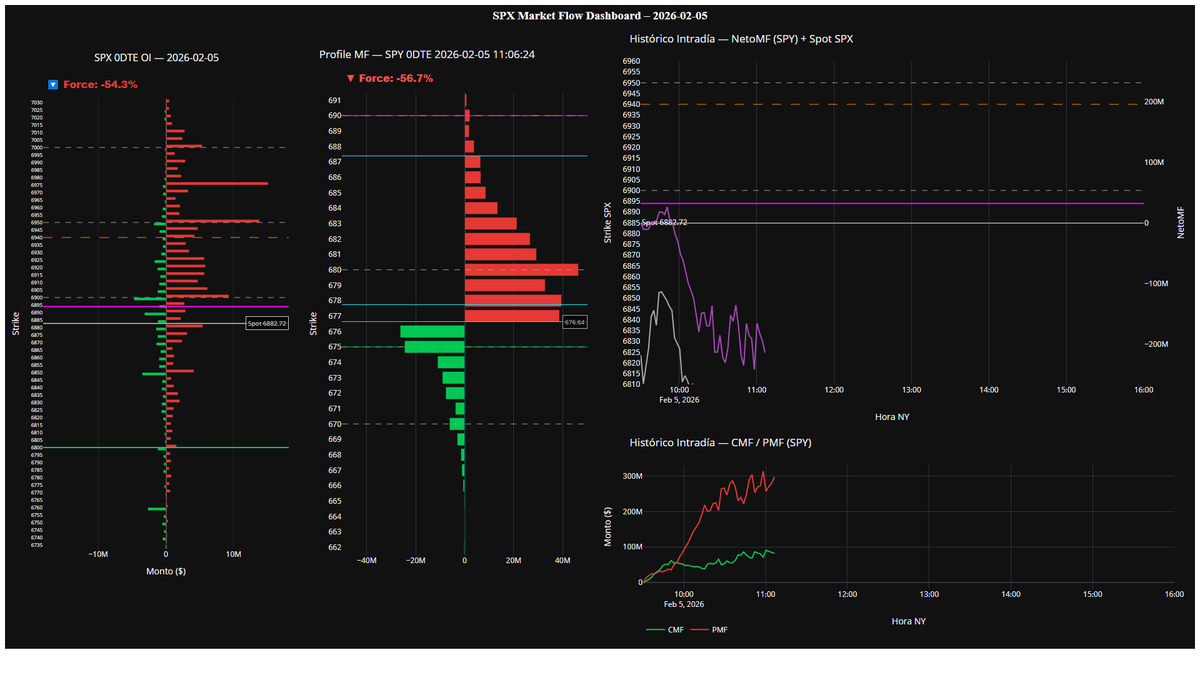
Task: Click the green bar at strike 675 in Profile MF
Action: 434,347
